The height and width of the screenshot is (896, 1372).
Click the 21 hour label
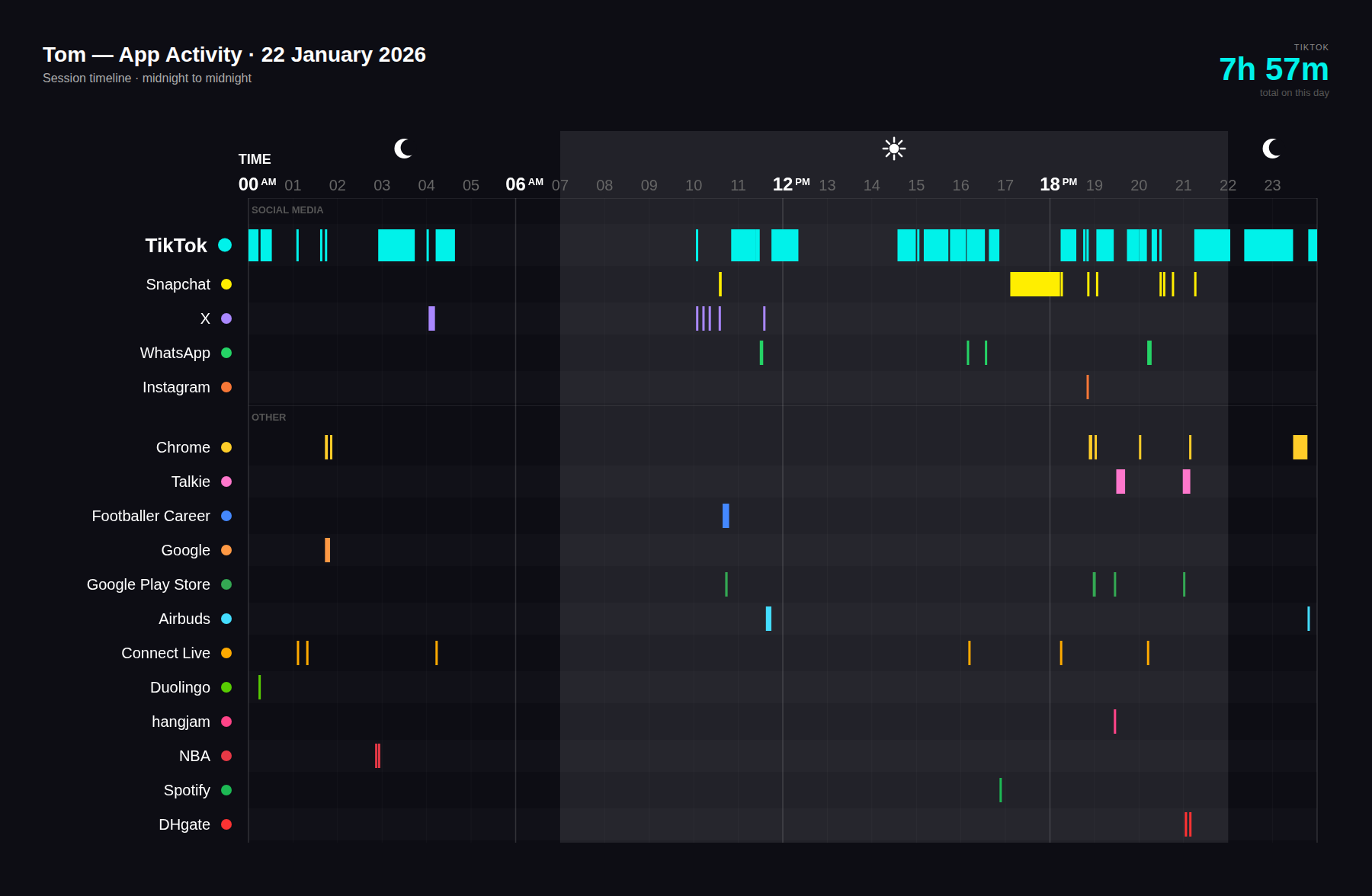[1183, 185]
